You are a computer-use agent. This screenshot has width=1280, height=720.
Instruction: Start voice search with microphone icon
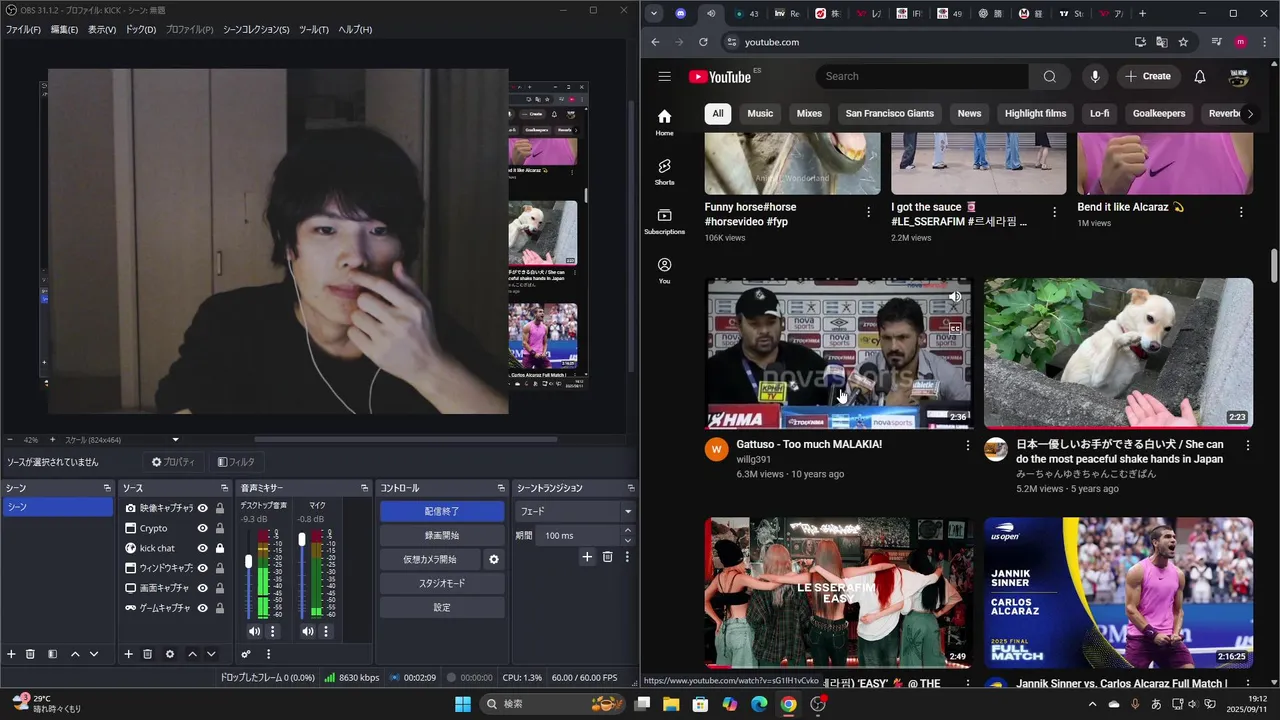tap(1095, 76)
